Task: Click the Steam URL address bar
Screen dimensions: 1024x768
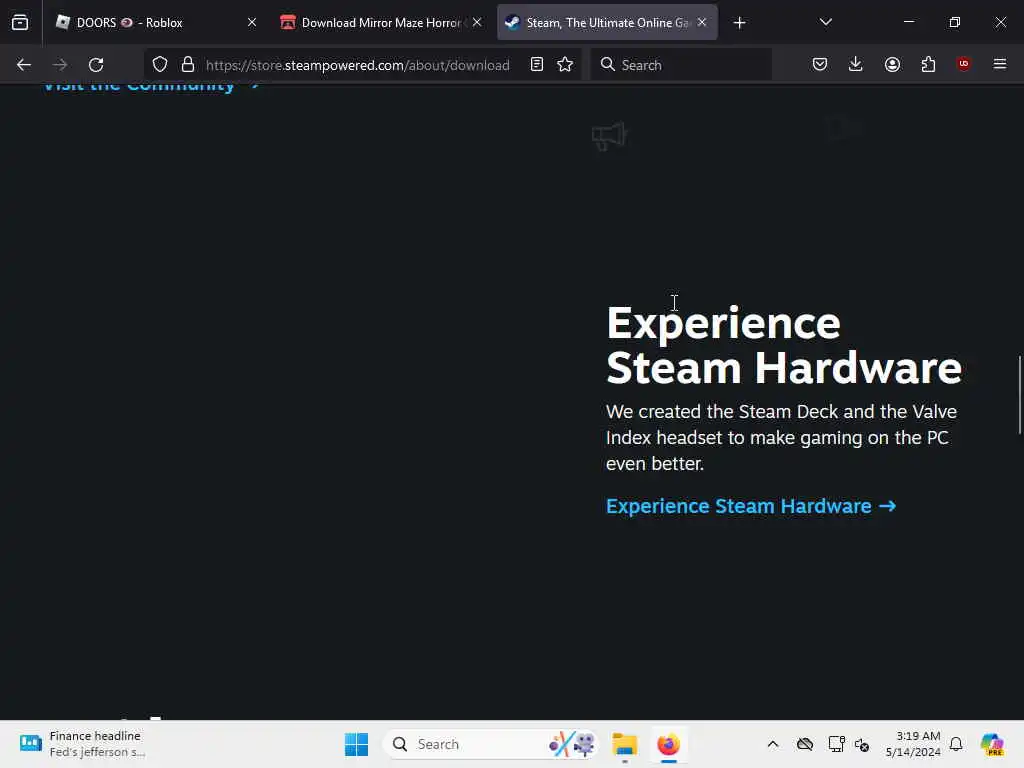Action: point(358,65)
